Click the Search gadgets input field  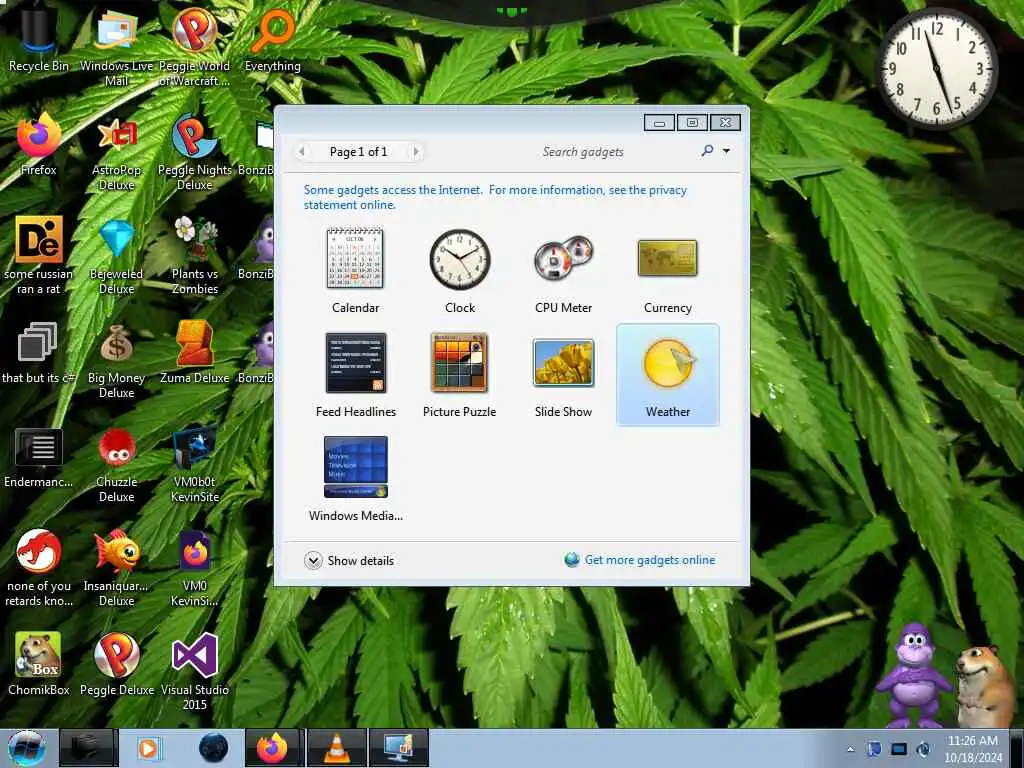[x=616, y=152]
